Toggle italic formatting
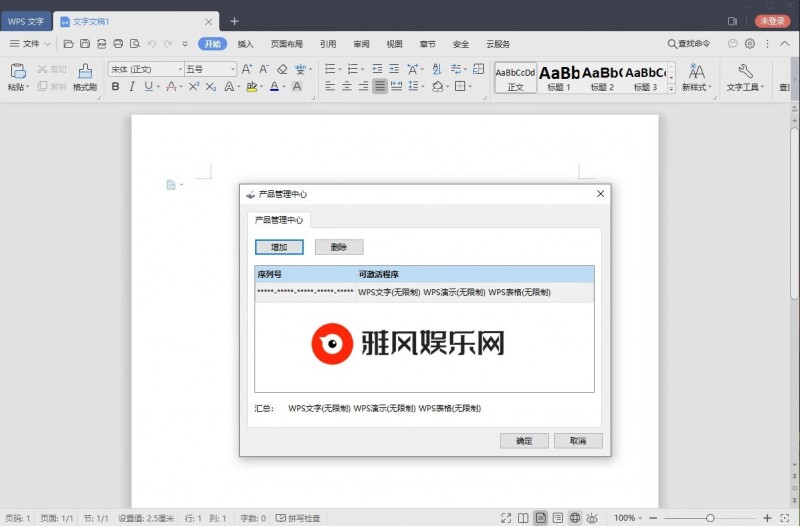Image resolution: width=800 pixels, height=526 pixels. click(132, 86)
